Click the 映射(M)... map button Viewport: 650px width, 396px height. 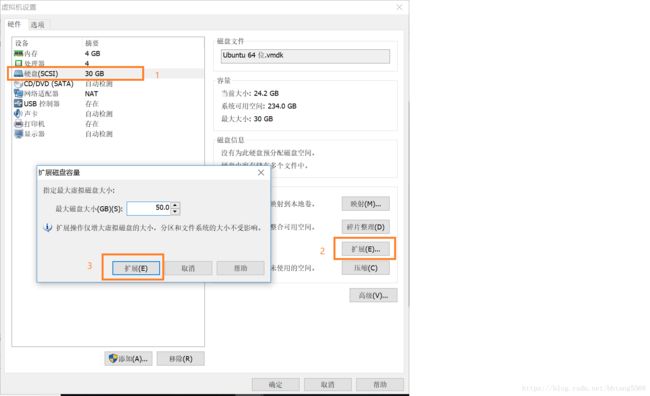click(x=366, y=204)
